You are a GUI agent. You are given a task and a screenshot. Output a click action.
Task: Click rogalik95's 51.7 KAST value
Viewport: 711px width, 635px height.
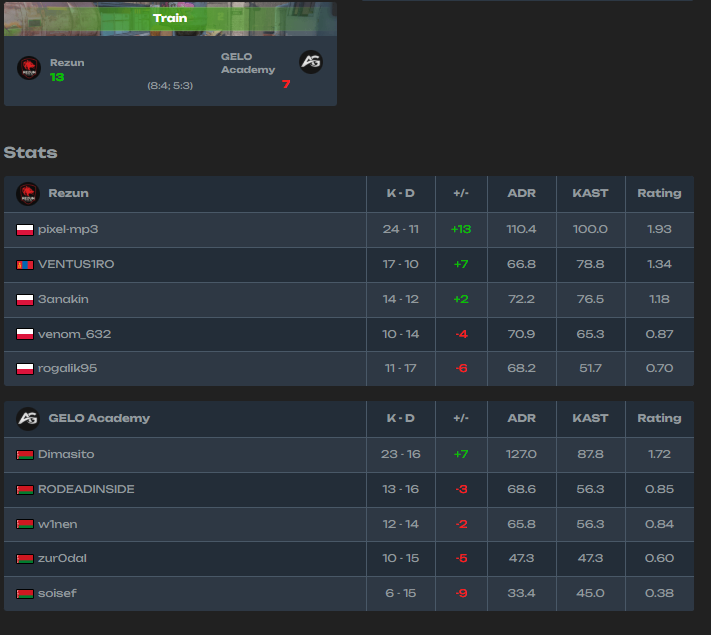590,368
